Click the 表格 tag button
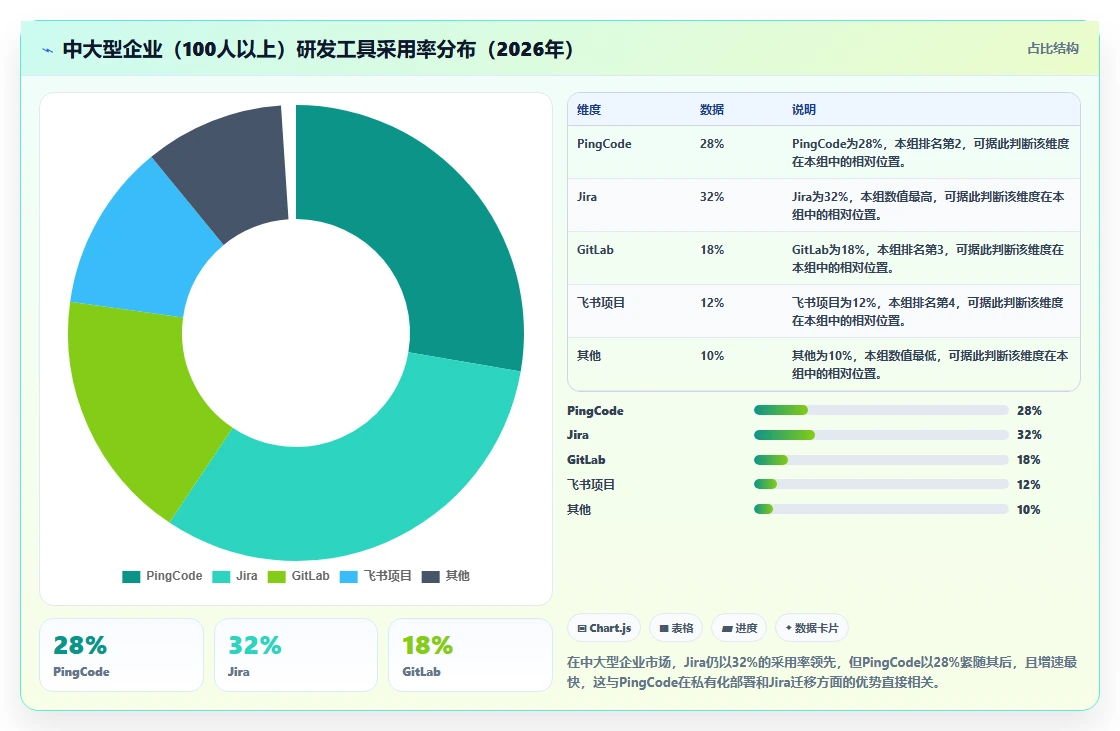The height and width of the screenshot is (731, 1120). [676, 628]
